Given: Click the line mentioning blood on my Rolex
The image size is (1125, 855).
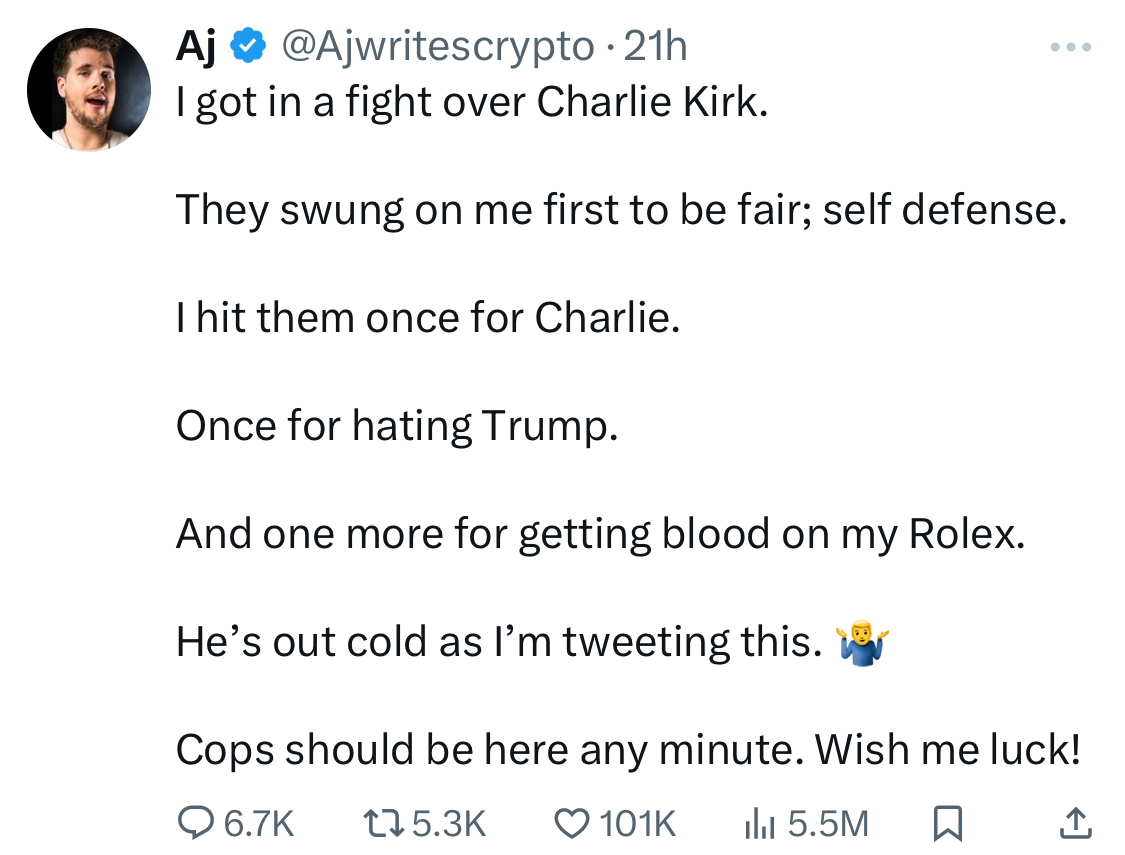Looking at the screenshot, I should coord(601,535).
